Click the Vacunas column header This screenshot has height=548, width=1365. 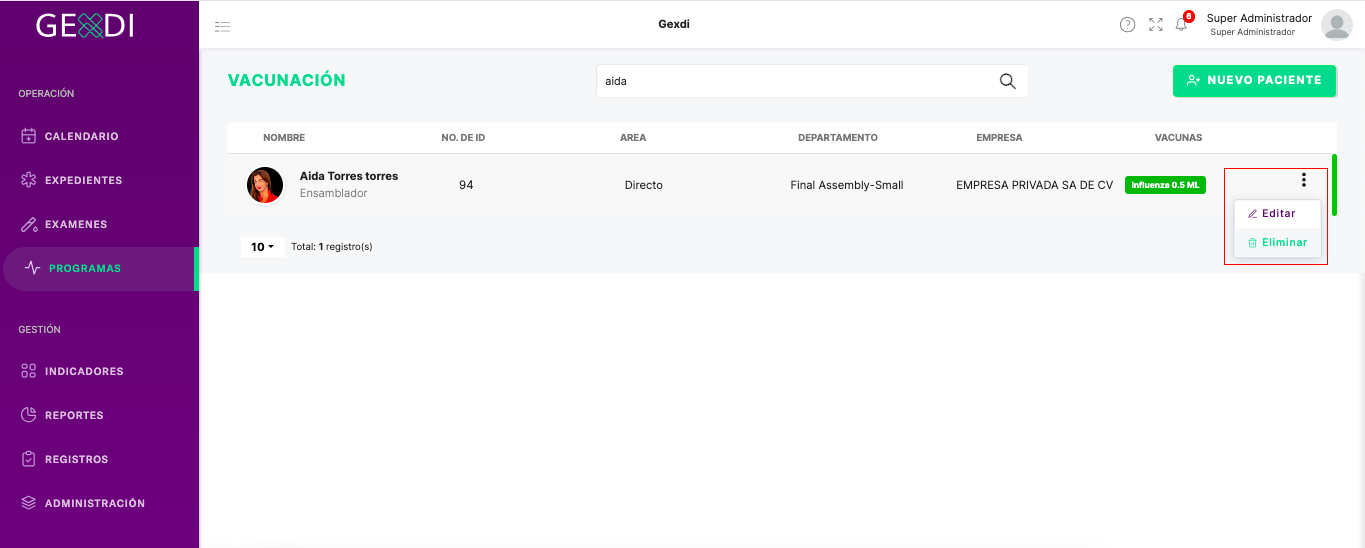click(1178, 138)
